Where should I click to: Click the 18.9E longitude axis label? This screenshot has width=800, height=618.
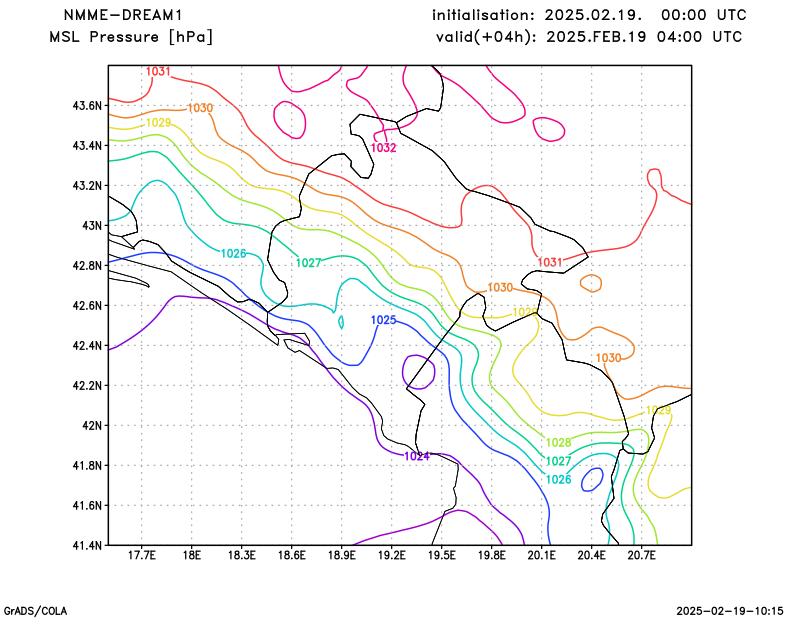tap(341, 556)
